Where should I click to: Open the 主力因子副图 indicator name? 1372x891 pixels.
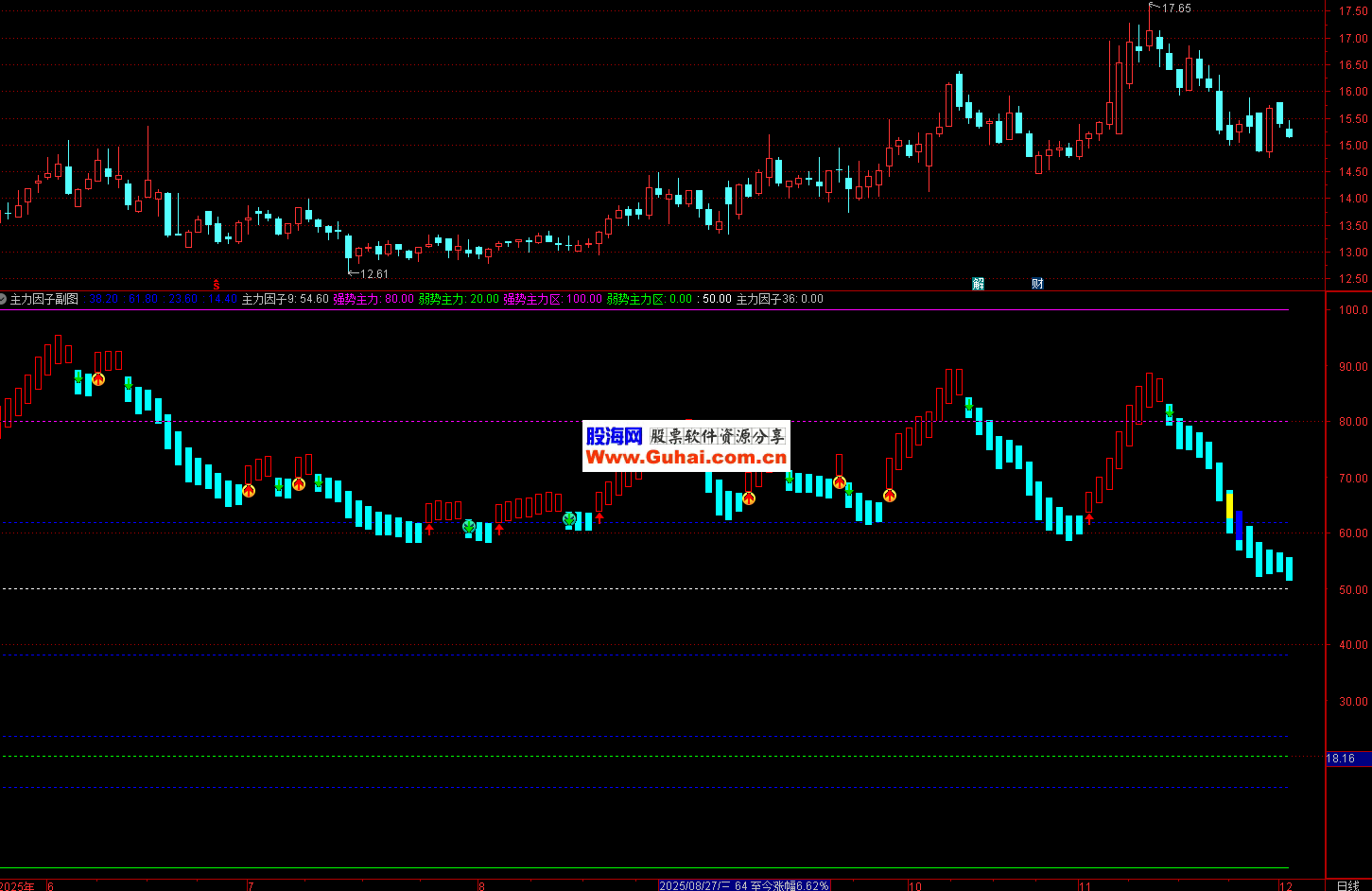point(44,299)
